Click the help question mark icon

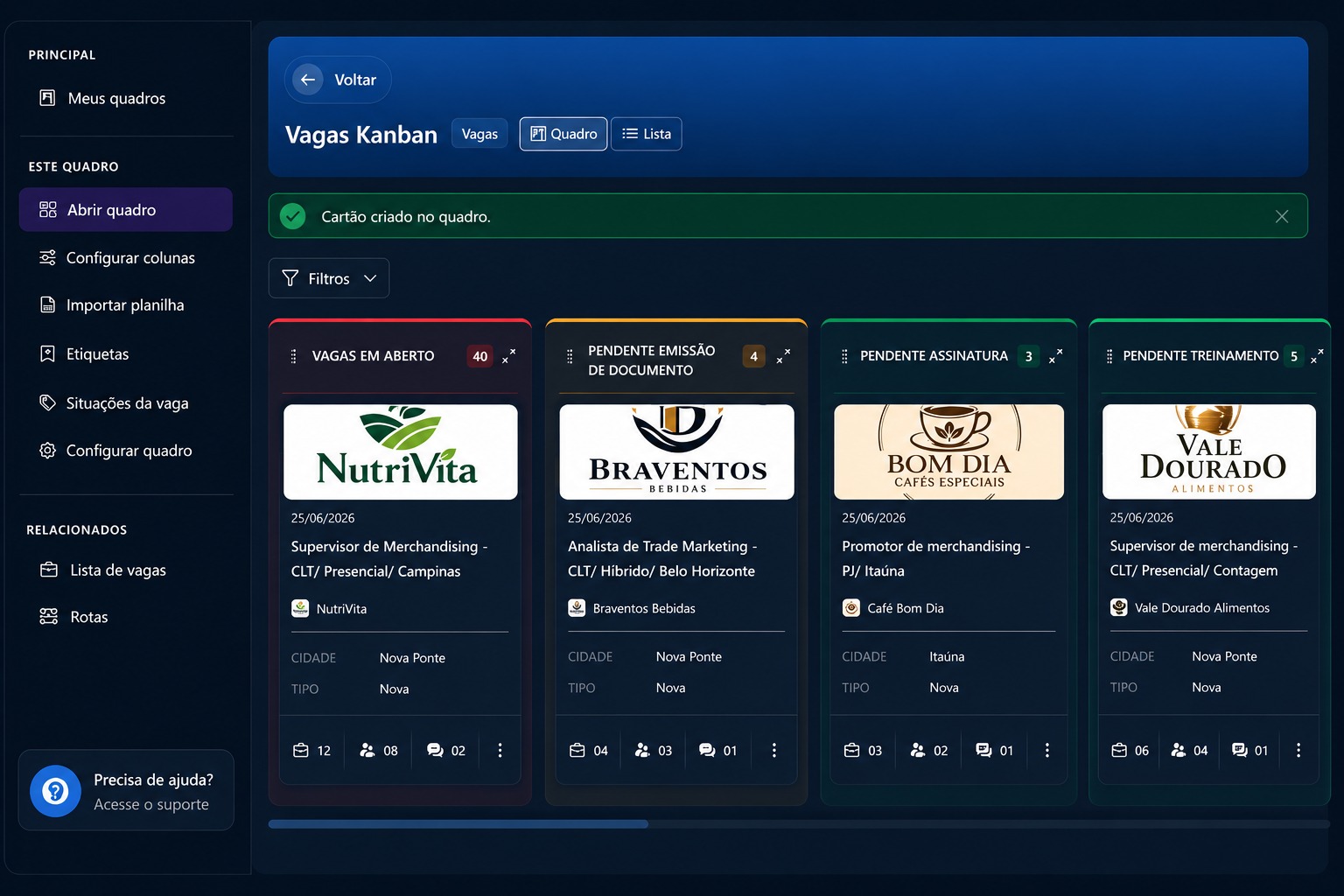(x=55, y=792)
